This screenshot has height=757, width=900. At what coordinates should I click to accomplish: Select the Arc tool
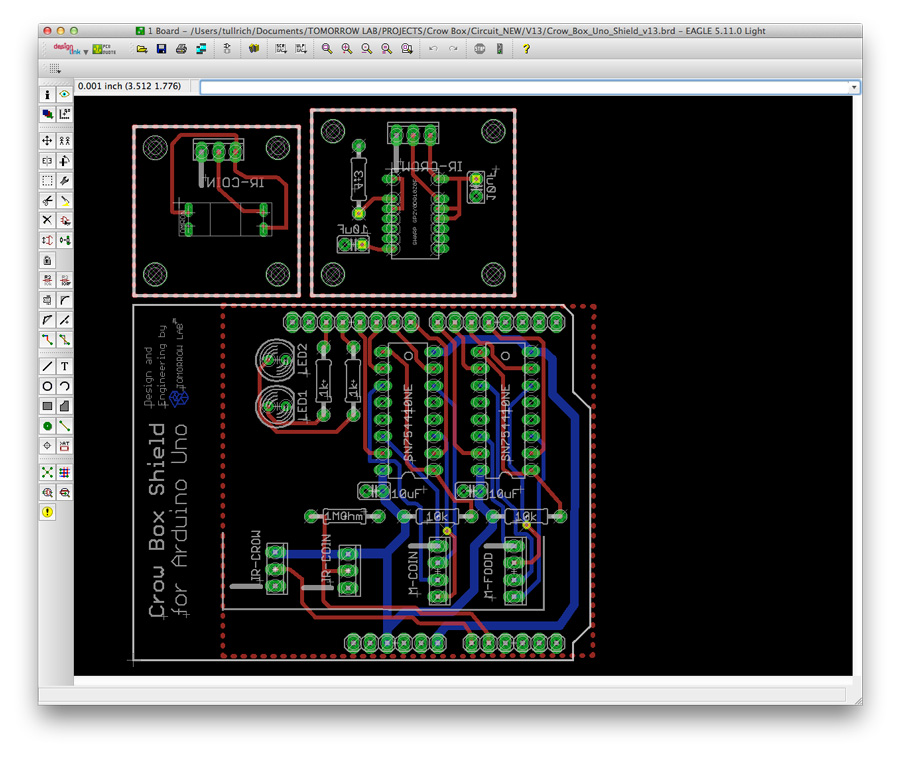click(65, 386)
